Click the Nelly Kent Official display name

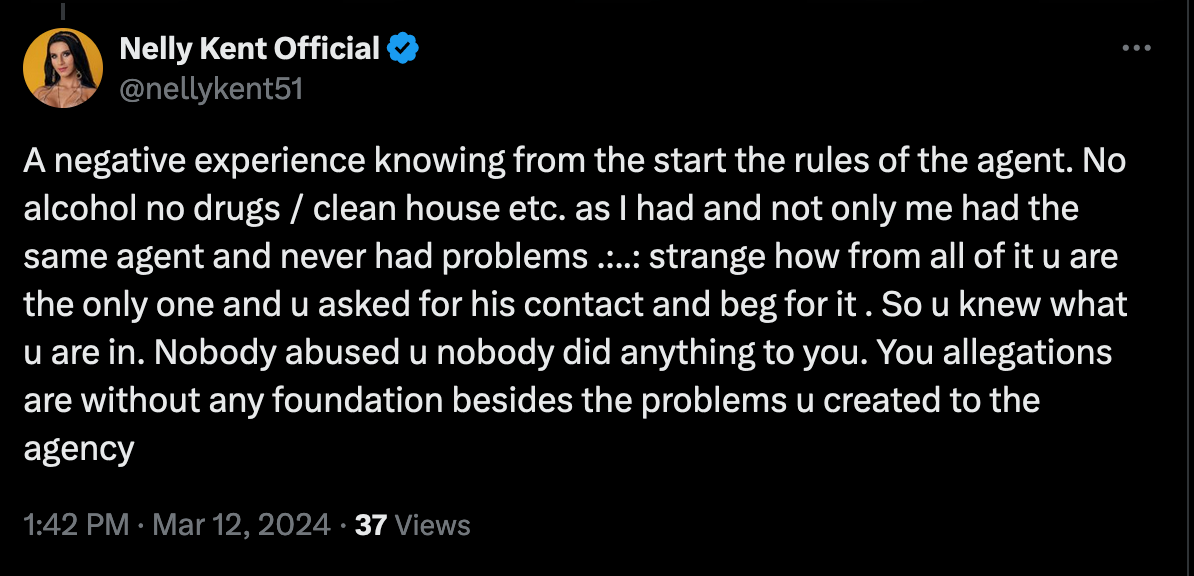[x=249, y=48]
